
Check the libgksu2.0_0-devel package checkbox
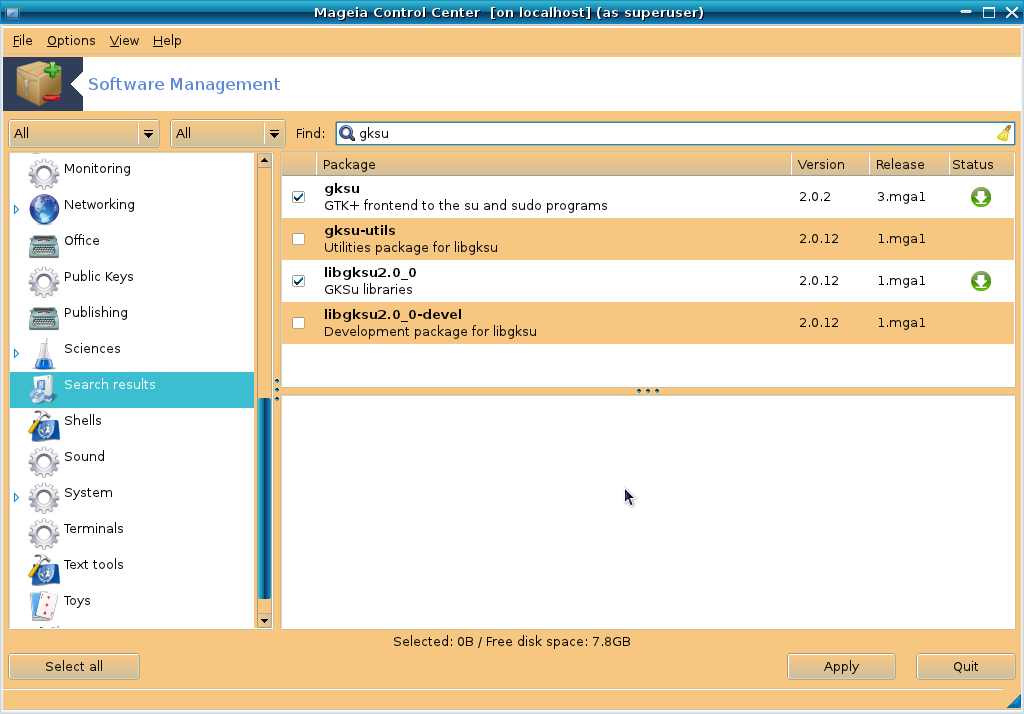[x=298, y=323]
